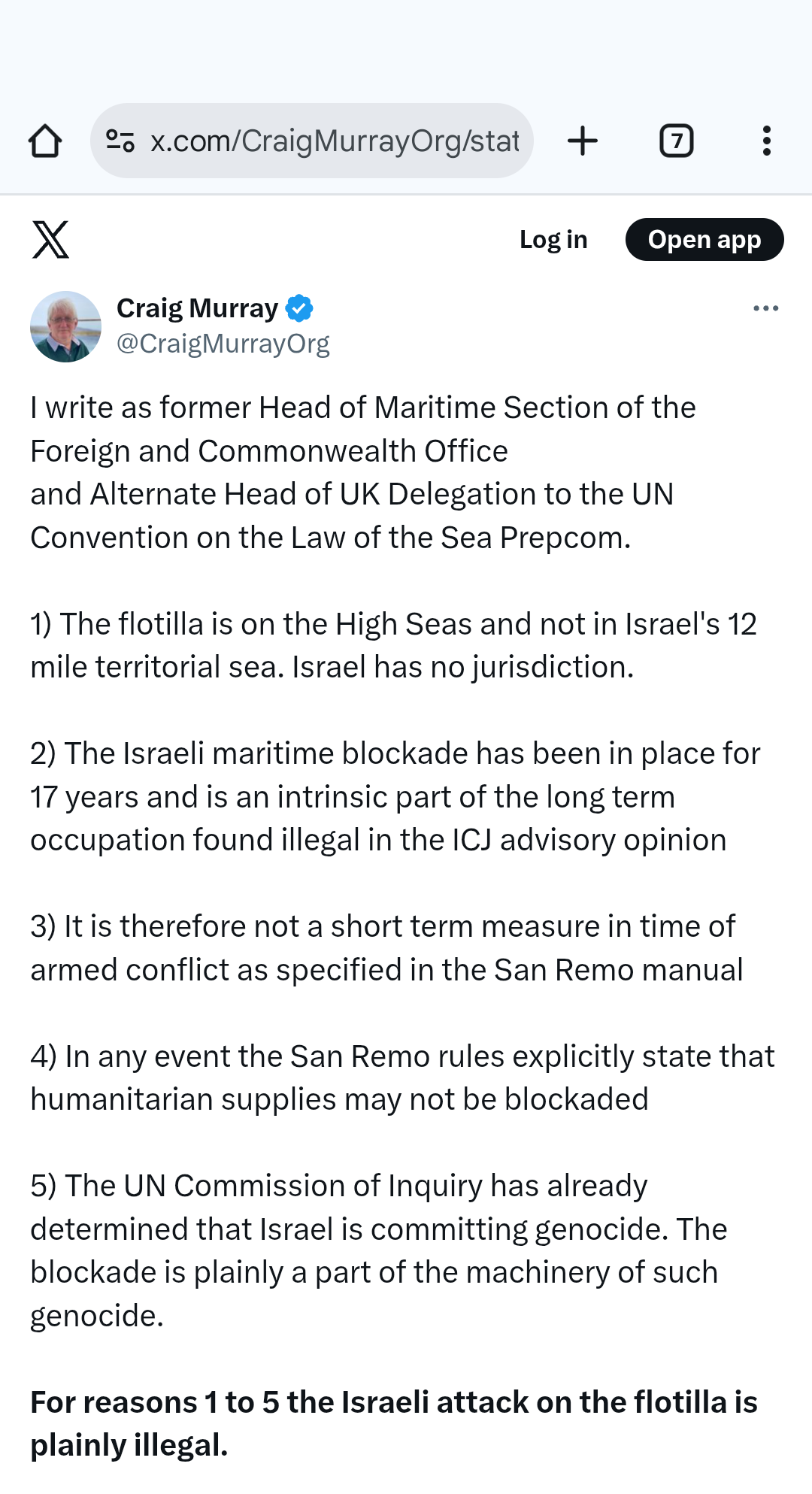Click the Log in link
The image size is (812, 1494).
(x=553, y=240)
